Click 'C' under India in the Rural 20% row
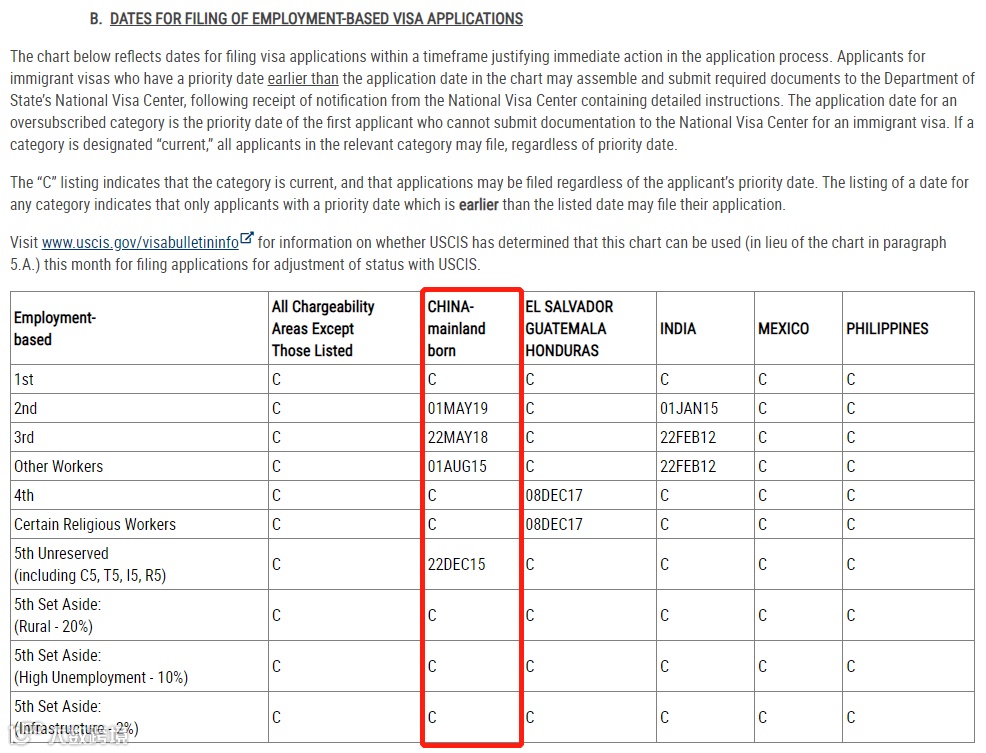Viewport: 986px width, 753px height. 665,615
